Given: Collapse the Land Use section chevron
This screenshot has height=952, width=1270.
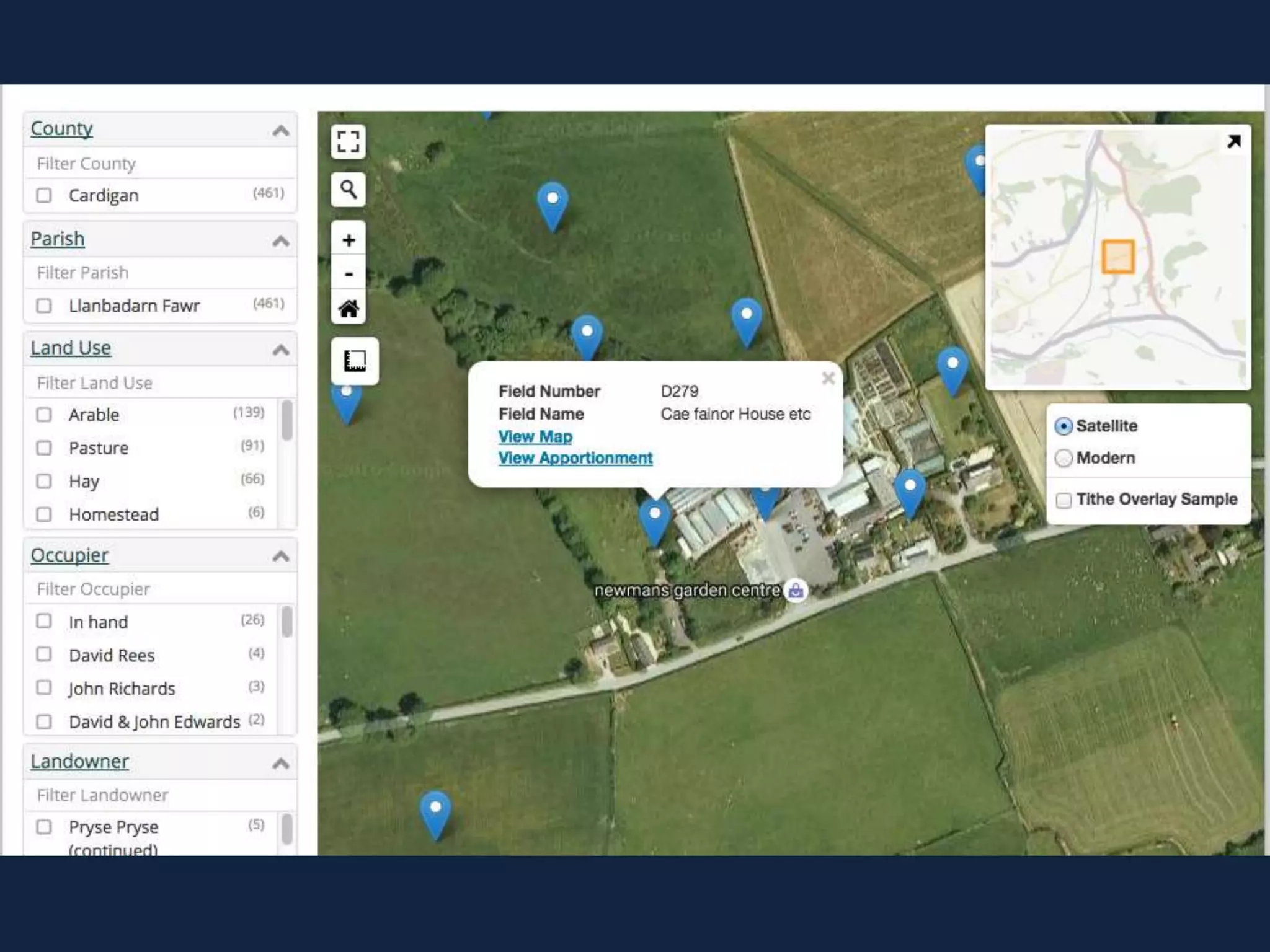Looking at the screenshot, I should (281, 350).
